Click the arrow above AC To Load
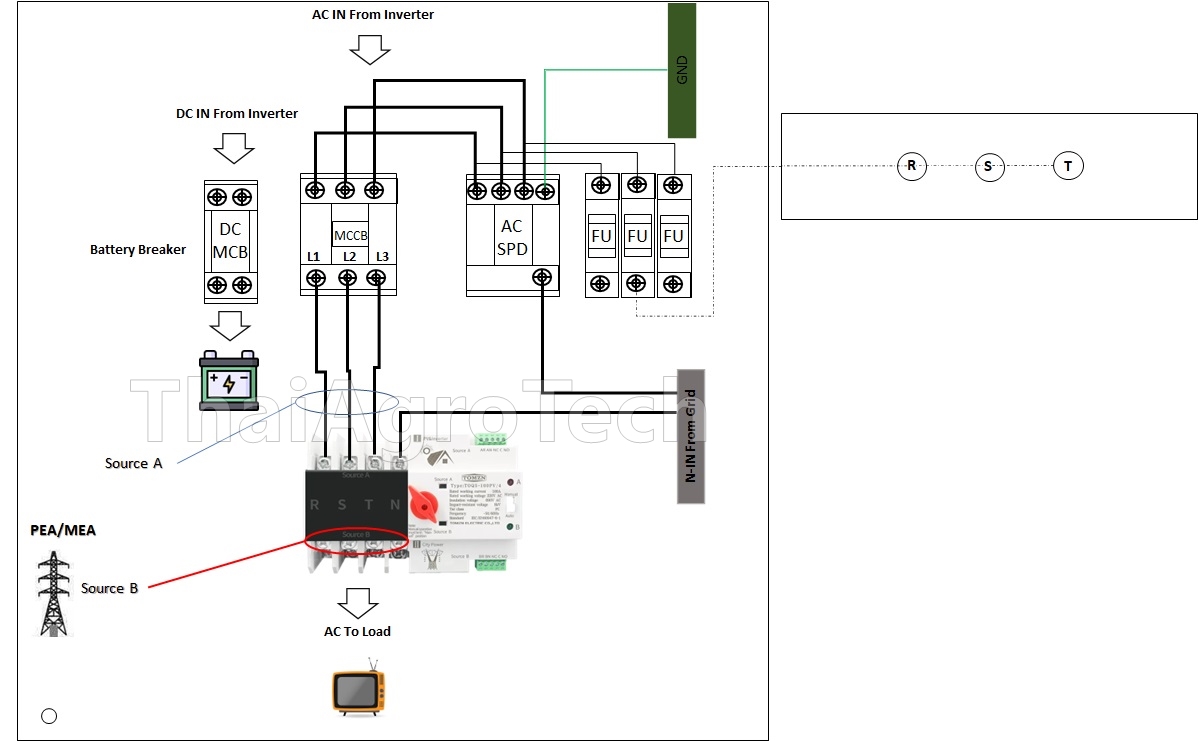The image size is (1198, 741). click(x=358, y=601)
